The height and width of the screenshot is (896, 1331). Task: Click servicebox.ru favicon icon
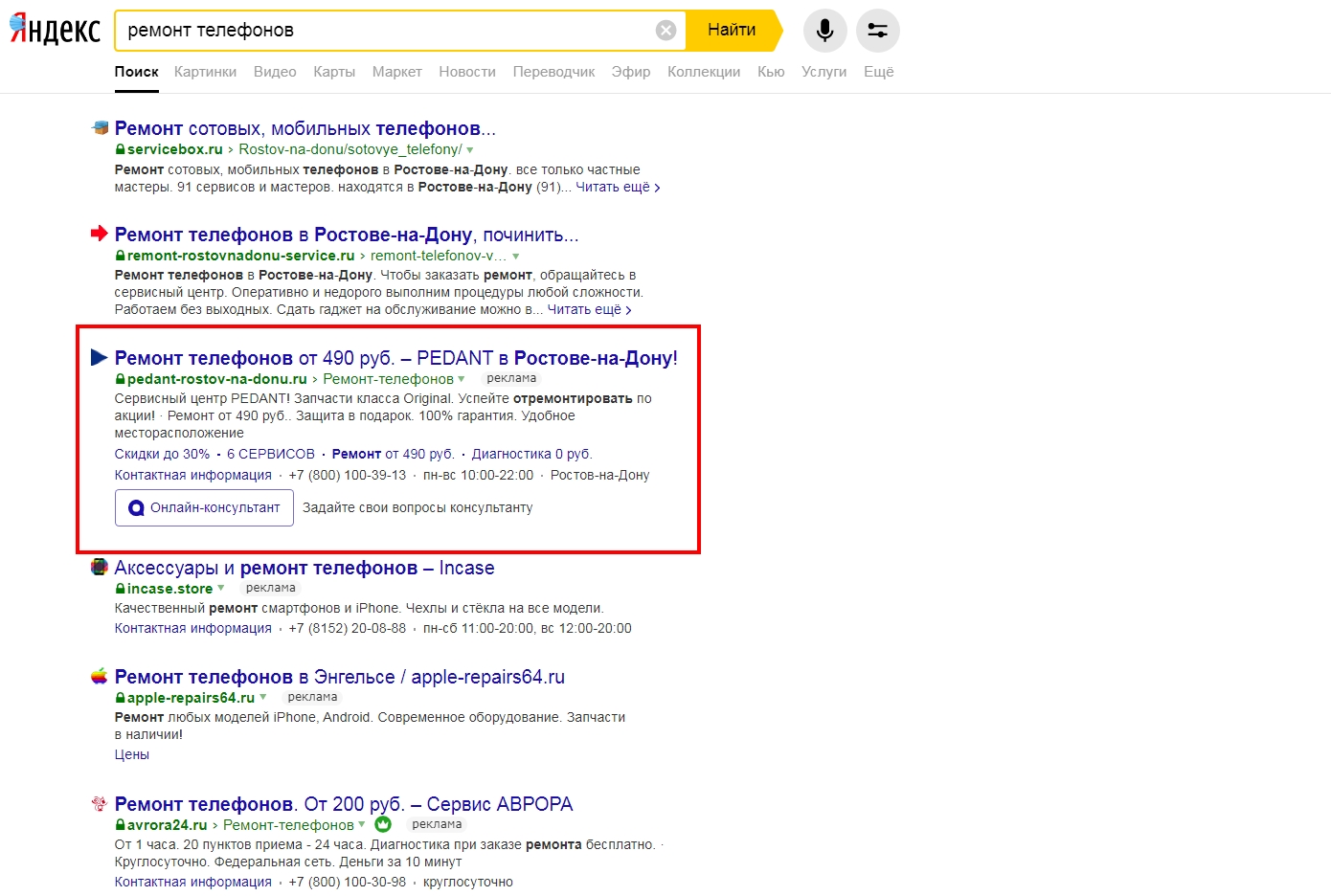(100, 127)
